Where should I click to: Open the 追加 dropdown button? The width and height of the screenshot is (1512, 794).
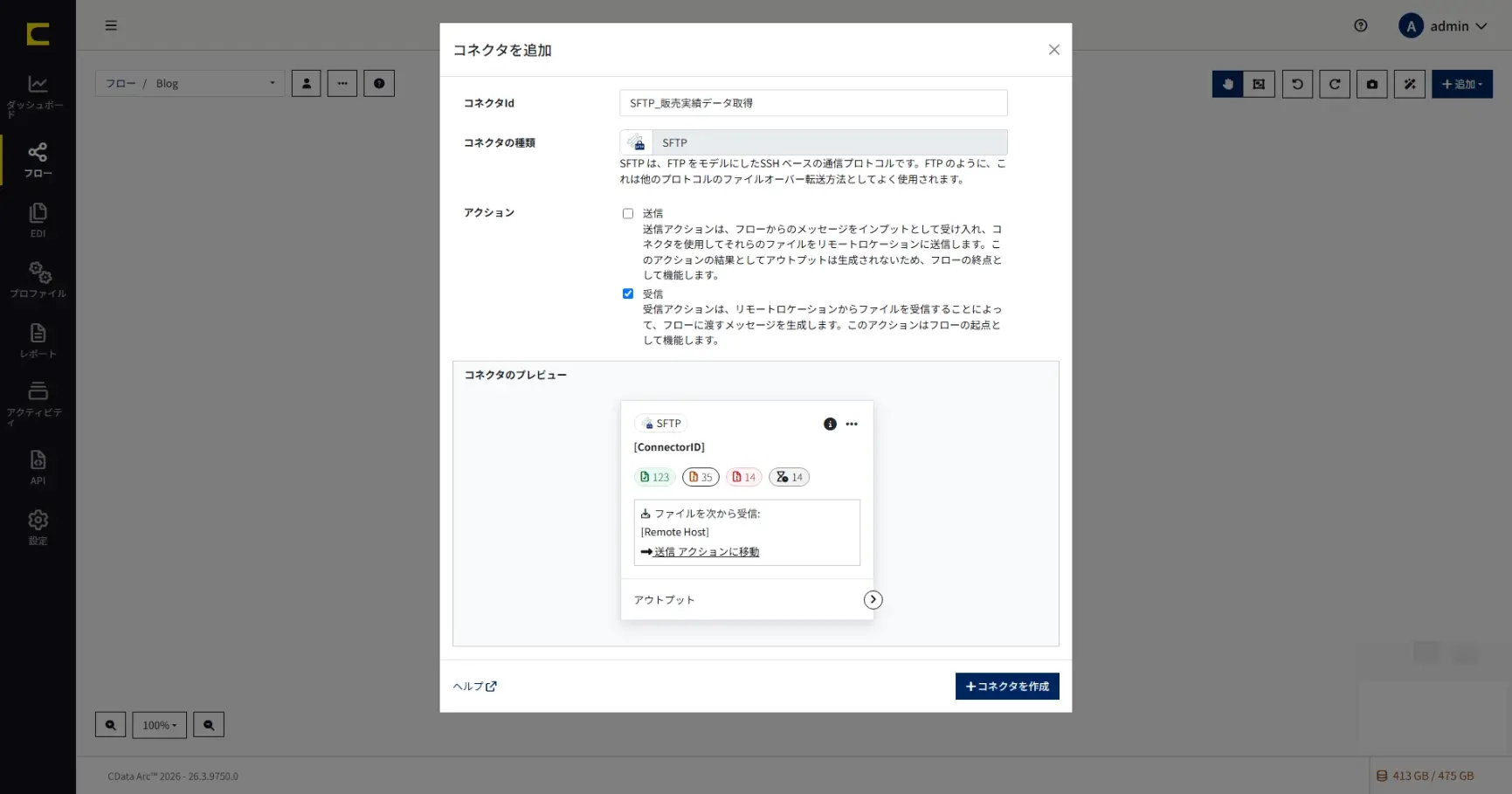[1462, 84]
